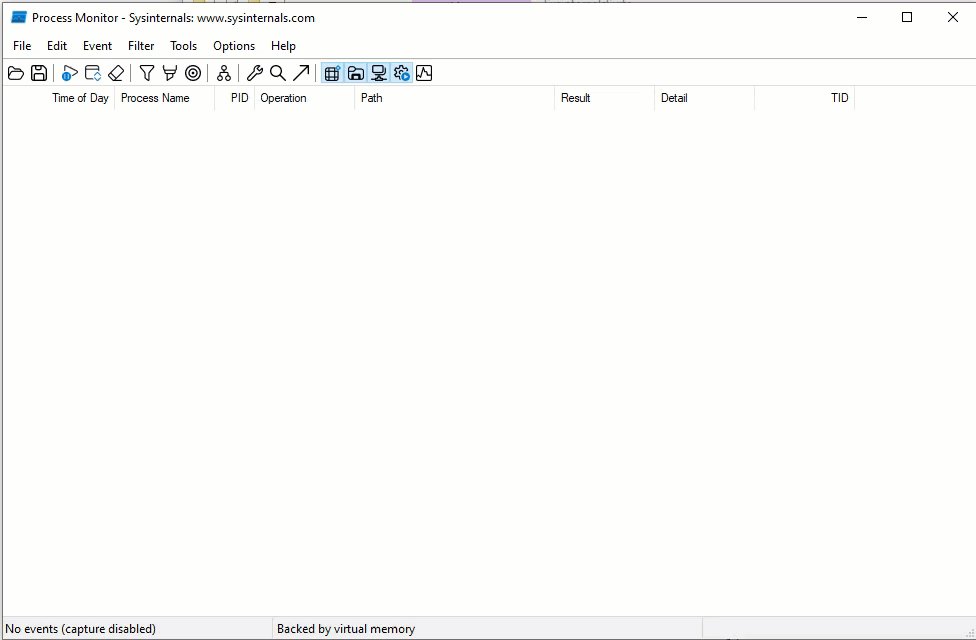Image resolution: width=976 pixels, height=640 pixels.
Task: Open the Options menu
Action: [234, 46]
